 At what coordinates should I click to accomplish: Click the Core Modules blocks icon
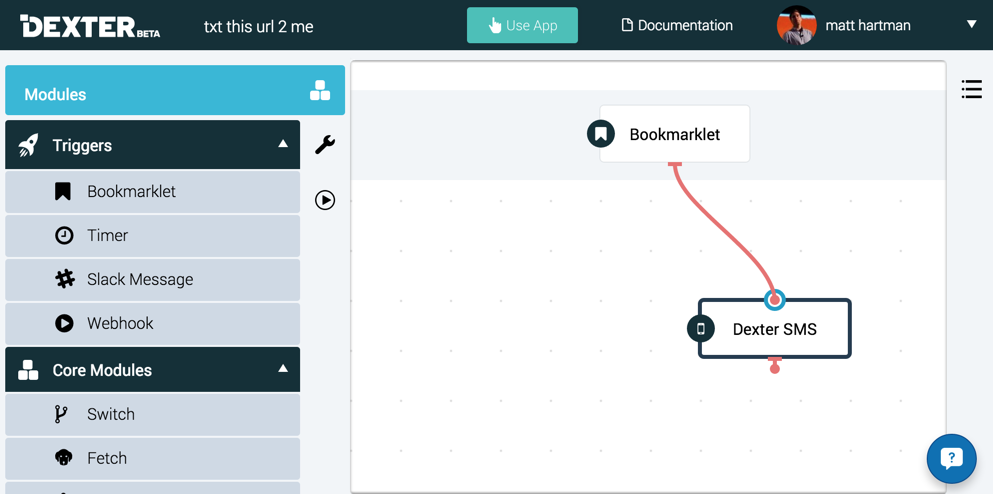tap(28, 370)
